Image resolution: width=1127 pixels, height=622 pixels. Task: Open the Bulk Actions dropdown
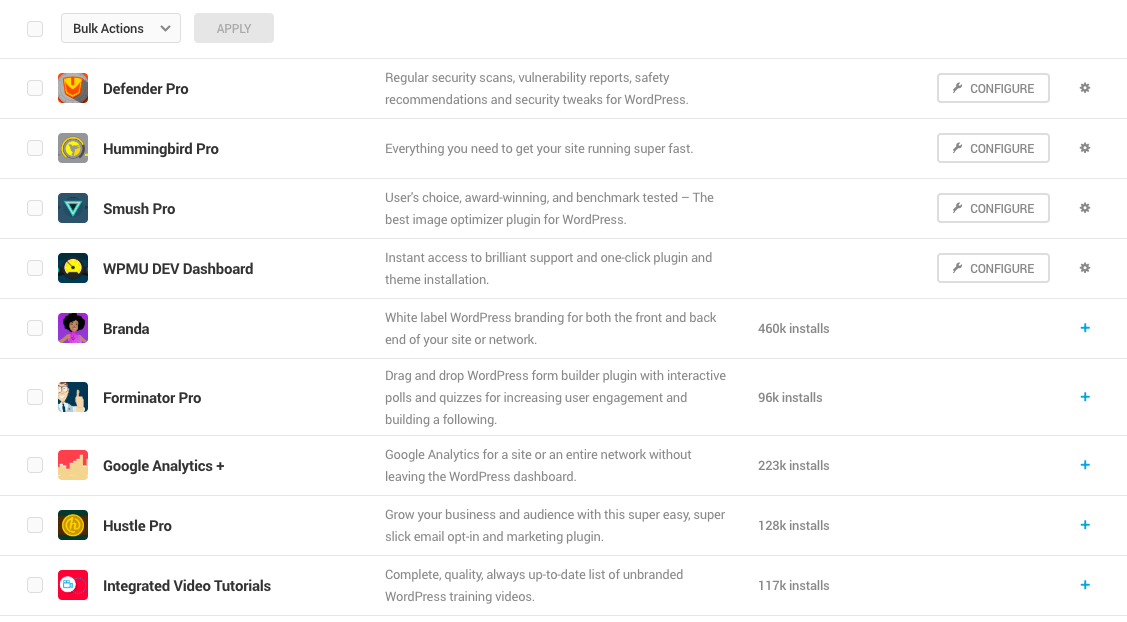pyautogui.click(x=121, y=28)
